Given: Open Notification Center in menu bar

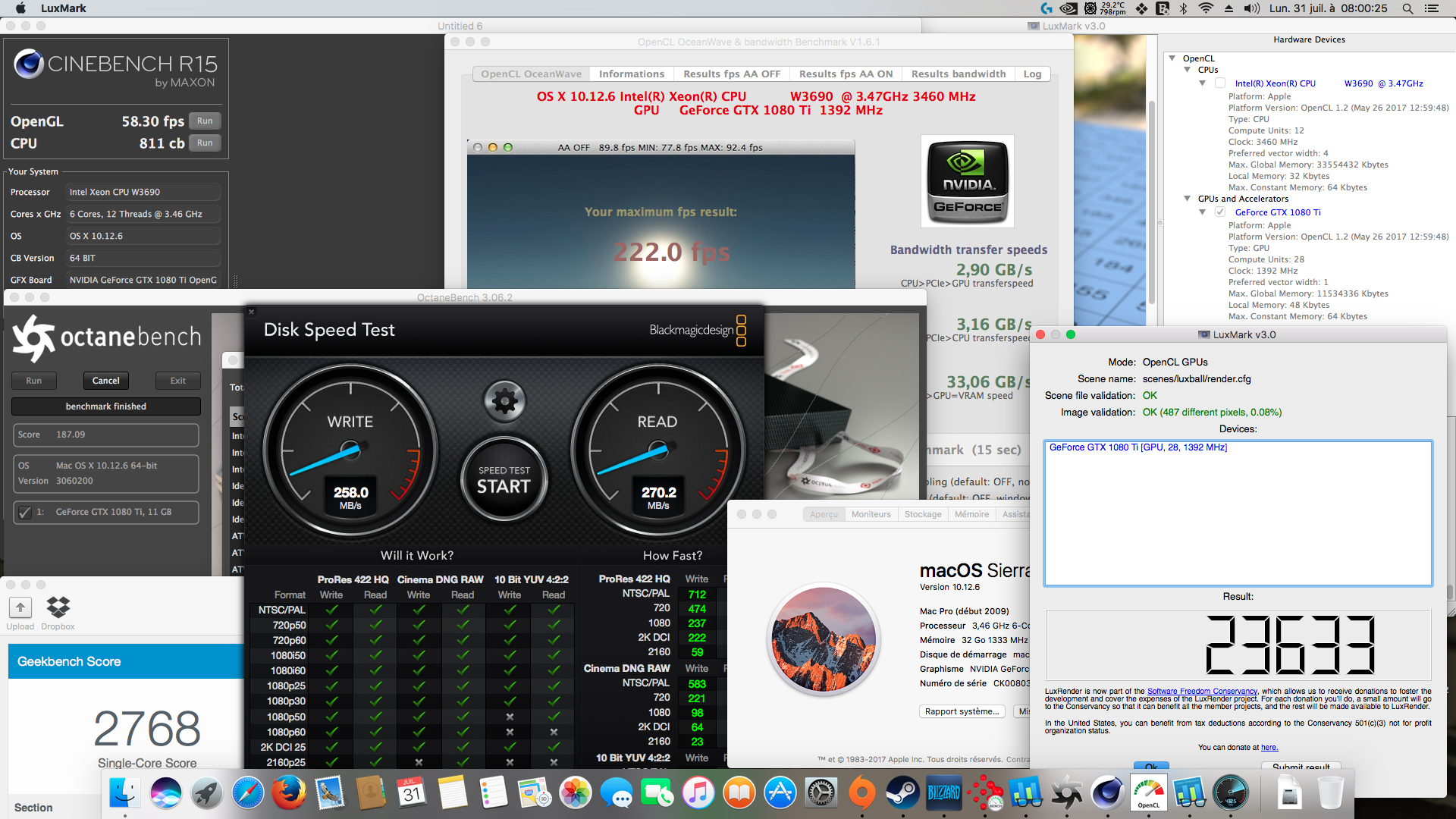Looking at the screenshot, I should (x=1432, y=8).
